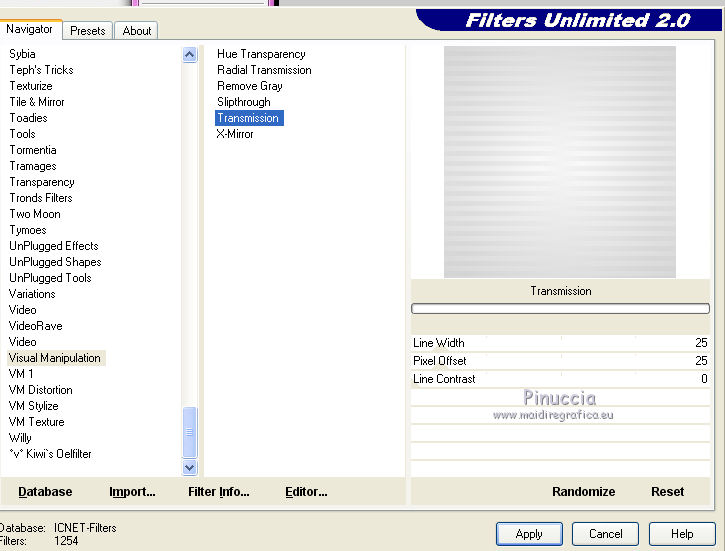This screenshot has width=725, height=551.
Task: Choose Hue Transparency filter
Action: point(261,54)
